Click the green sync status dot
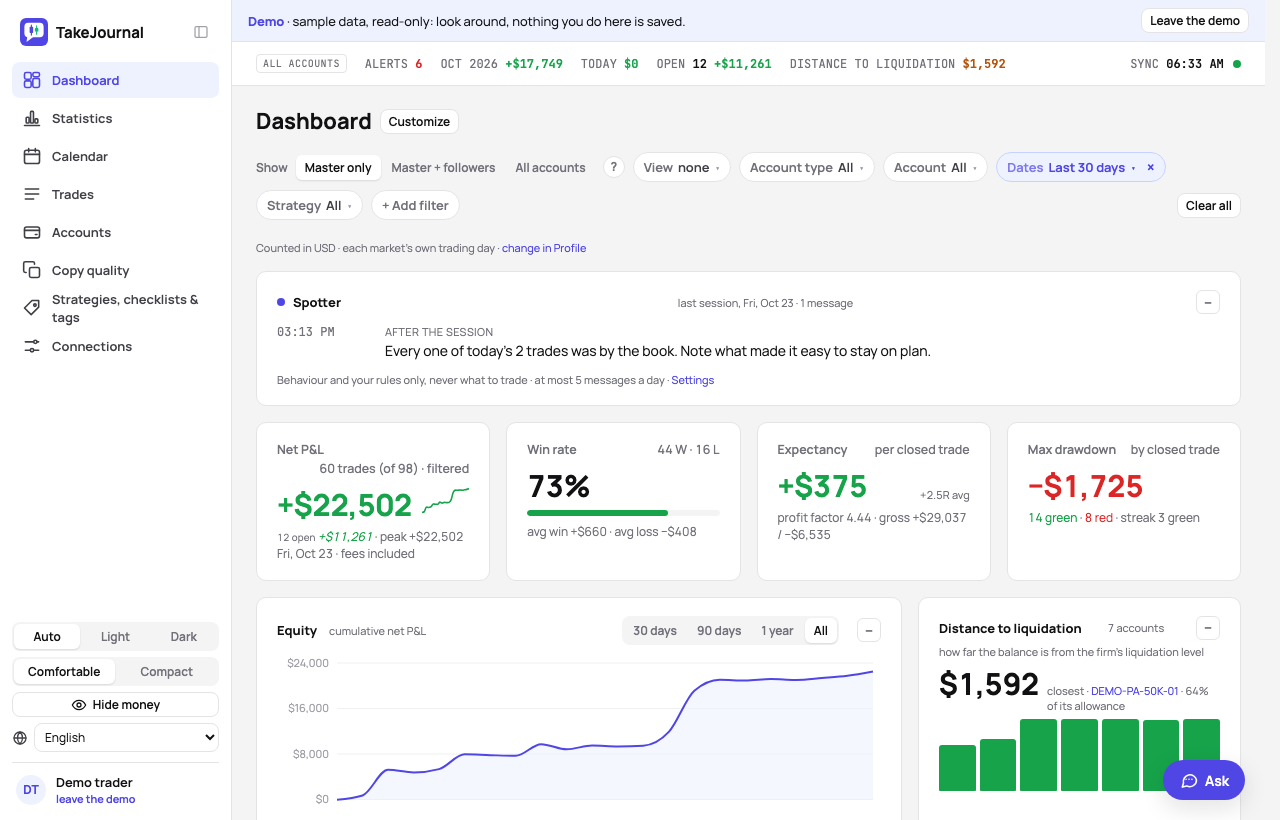This screenshot has height=820, width=1280. tap(1237, 64)
